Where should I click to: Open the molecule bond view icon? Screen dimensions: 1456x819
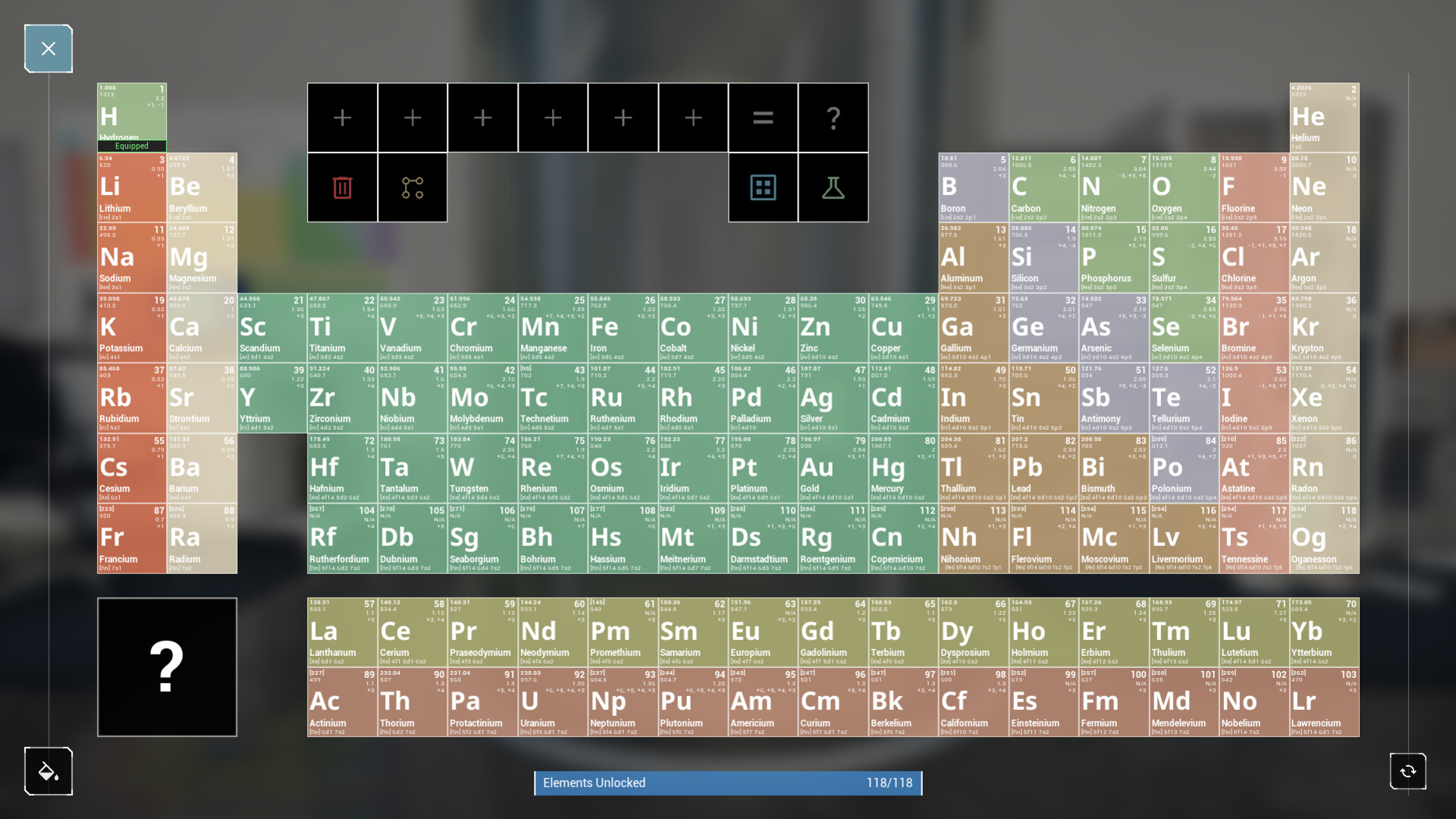pos(412,187)
